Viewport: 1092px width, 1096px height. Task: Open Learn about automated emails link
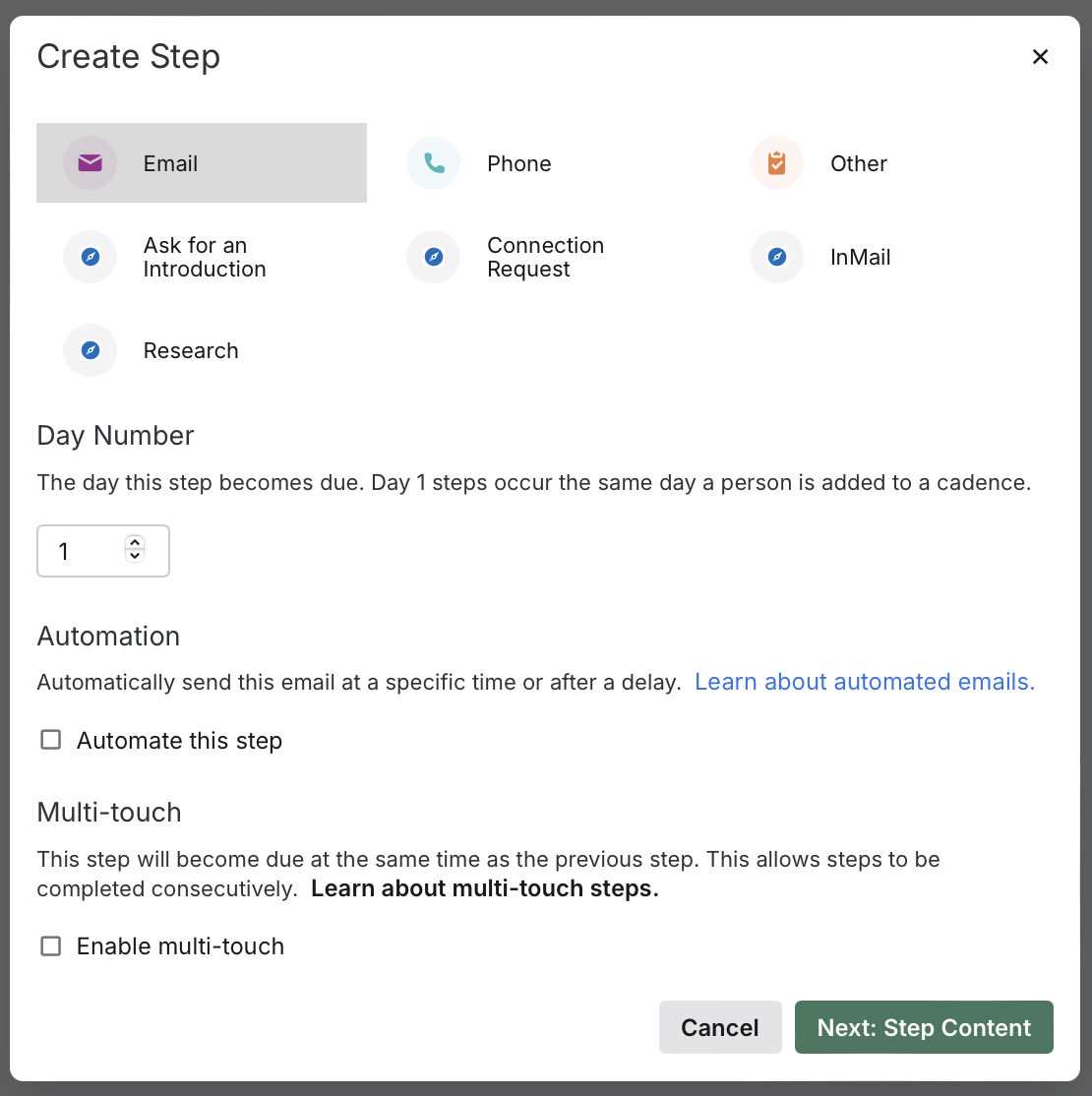(x=865, y=682)
